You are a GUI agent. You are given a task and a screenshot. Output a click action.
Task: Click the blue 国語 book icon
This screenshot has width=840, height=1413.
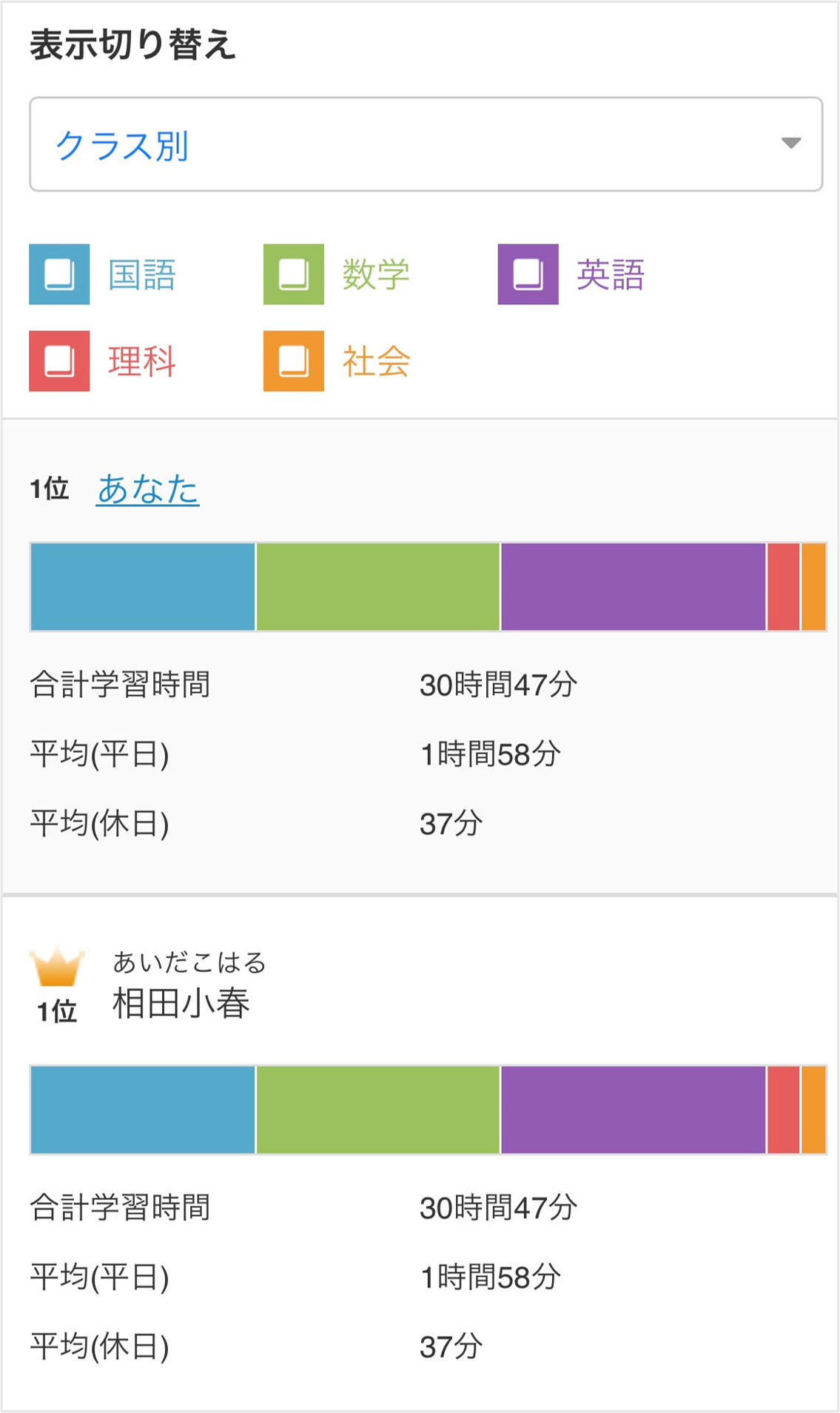[x=59, y=274]
